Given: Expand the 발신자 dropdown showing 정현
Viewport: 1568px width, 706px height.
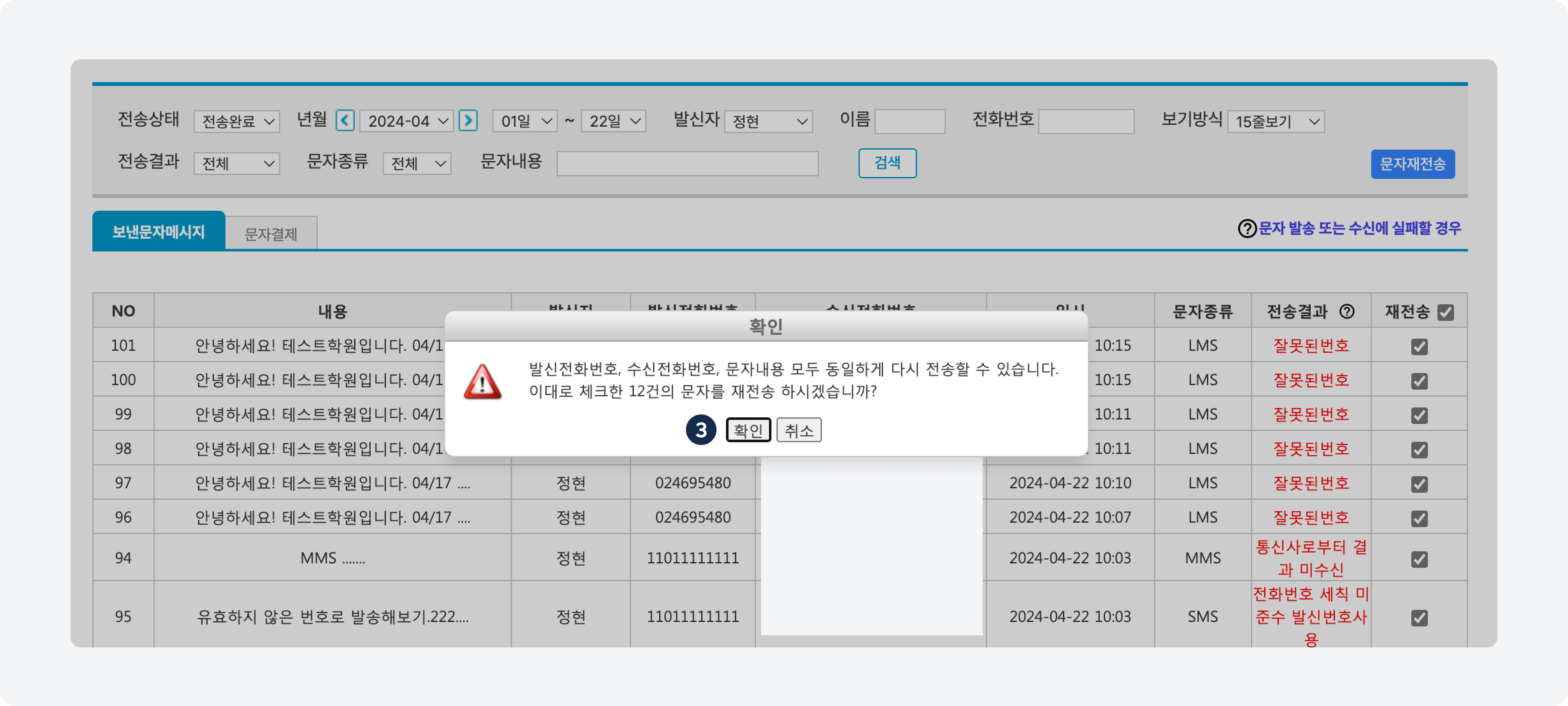Looking at the screenshot, I should point(768,122).
